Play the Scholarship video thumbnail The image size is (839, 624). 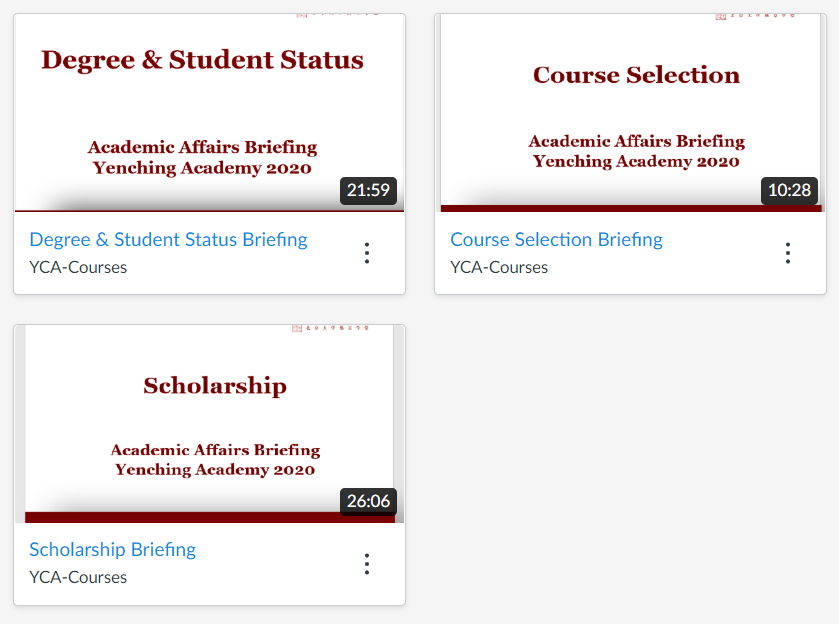click(209, 424)
